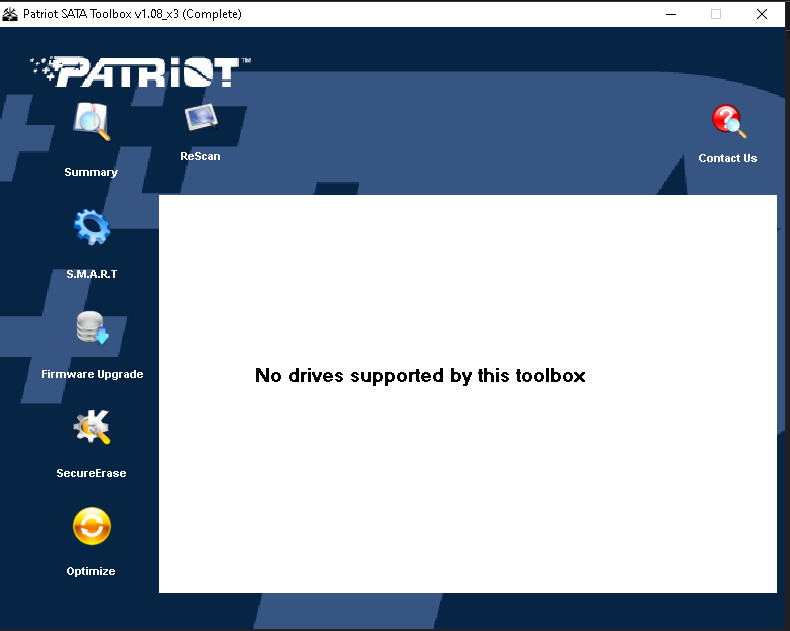Minimize the Patriot SATA Toolbox window
Viewport: 790px width, 631px height.
(671, 14)
